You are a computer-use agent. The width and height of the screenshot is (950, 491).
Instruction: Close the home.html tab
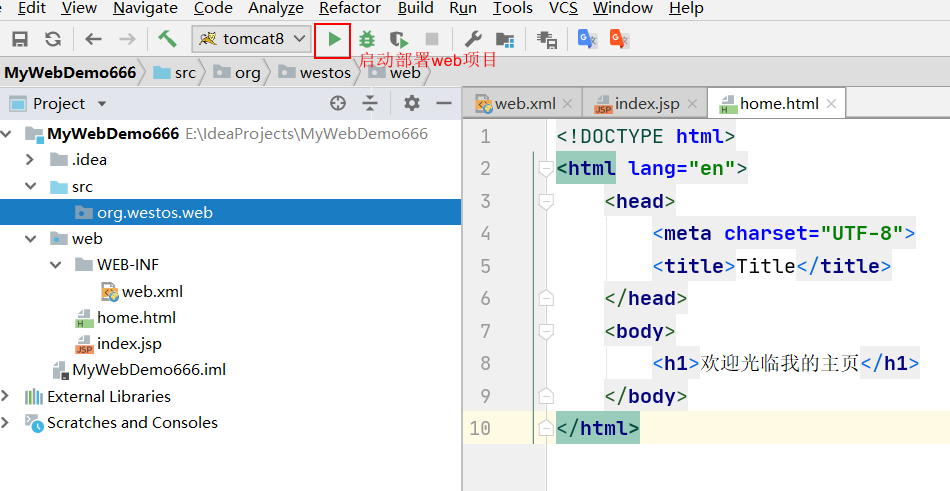pyautogui.click(x=831, y=104)
